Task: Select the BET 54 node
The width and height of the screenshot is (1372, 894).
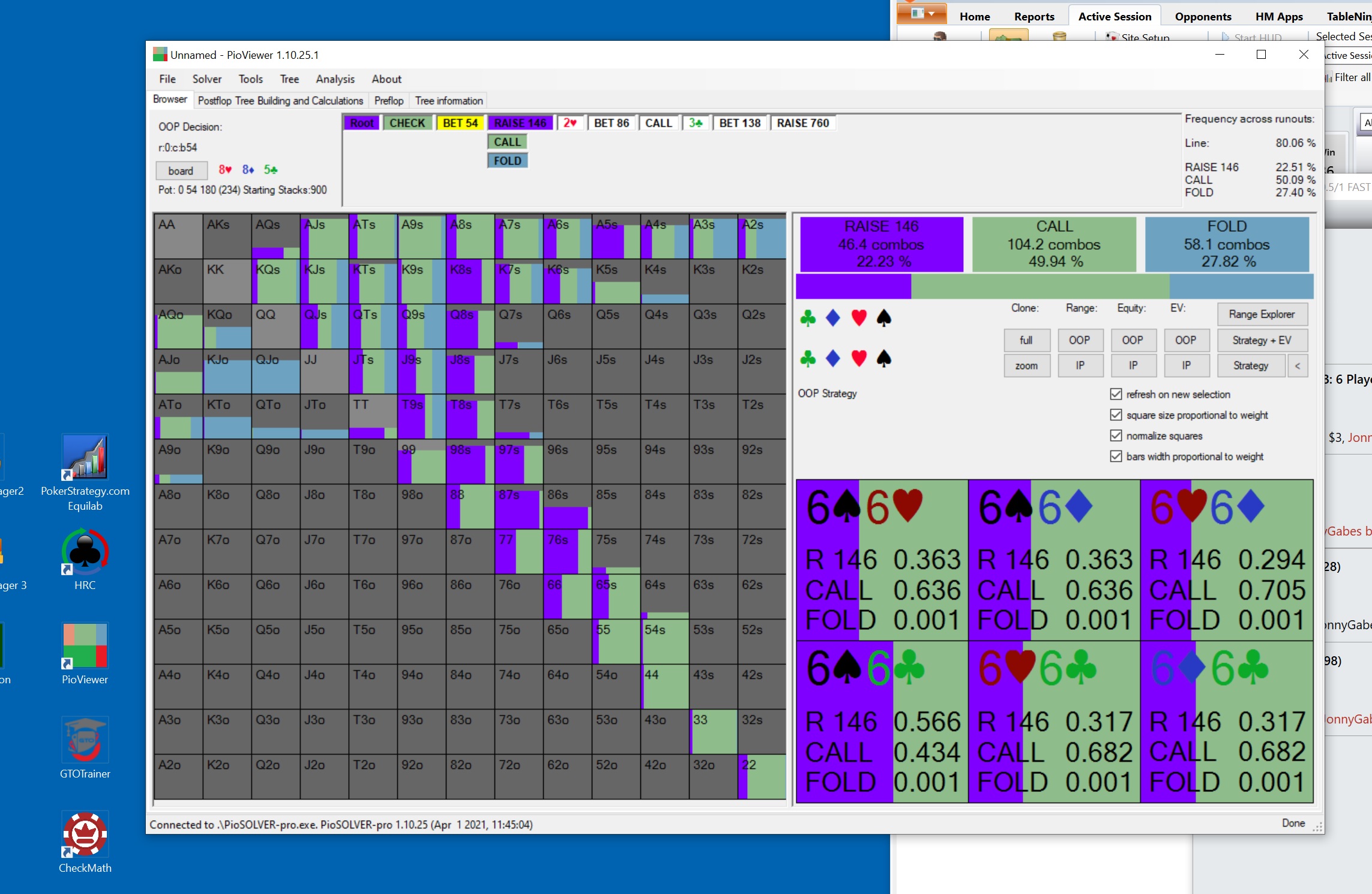Action: [460, 123]
